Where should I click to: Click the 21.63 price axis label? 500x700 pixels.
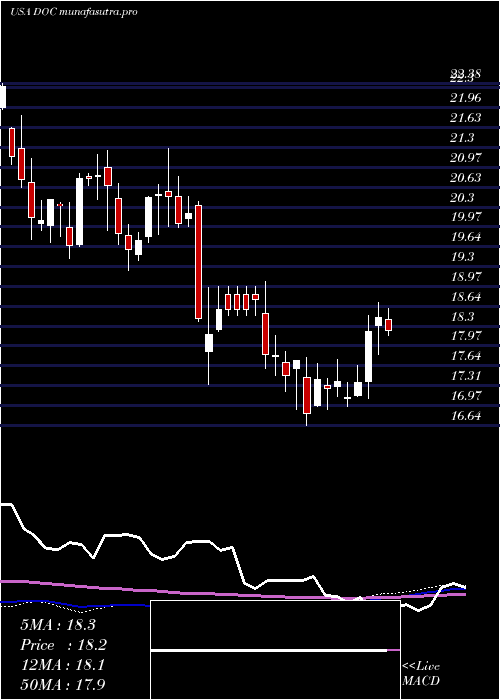click(x=466, y=118)
